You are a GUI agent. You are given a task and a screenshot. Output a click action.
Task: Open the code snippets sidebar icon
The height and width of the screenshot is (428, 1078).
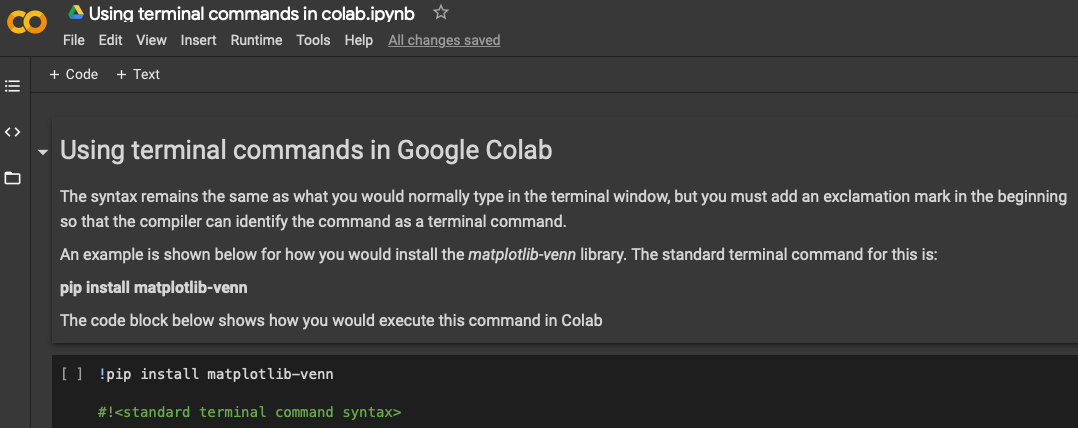(12, 132)
